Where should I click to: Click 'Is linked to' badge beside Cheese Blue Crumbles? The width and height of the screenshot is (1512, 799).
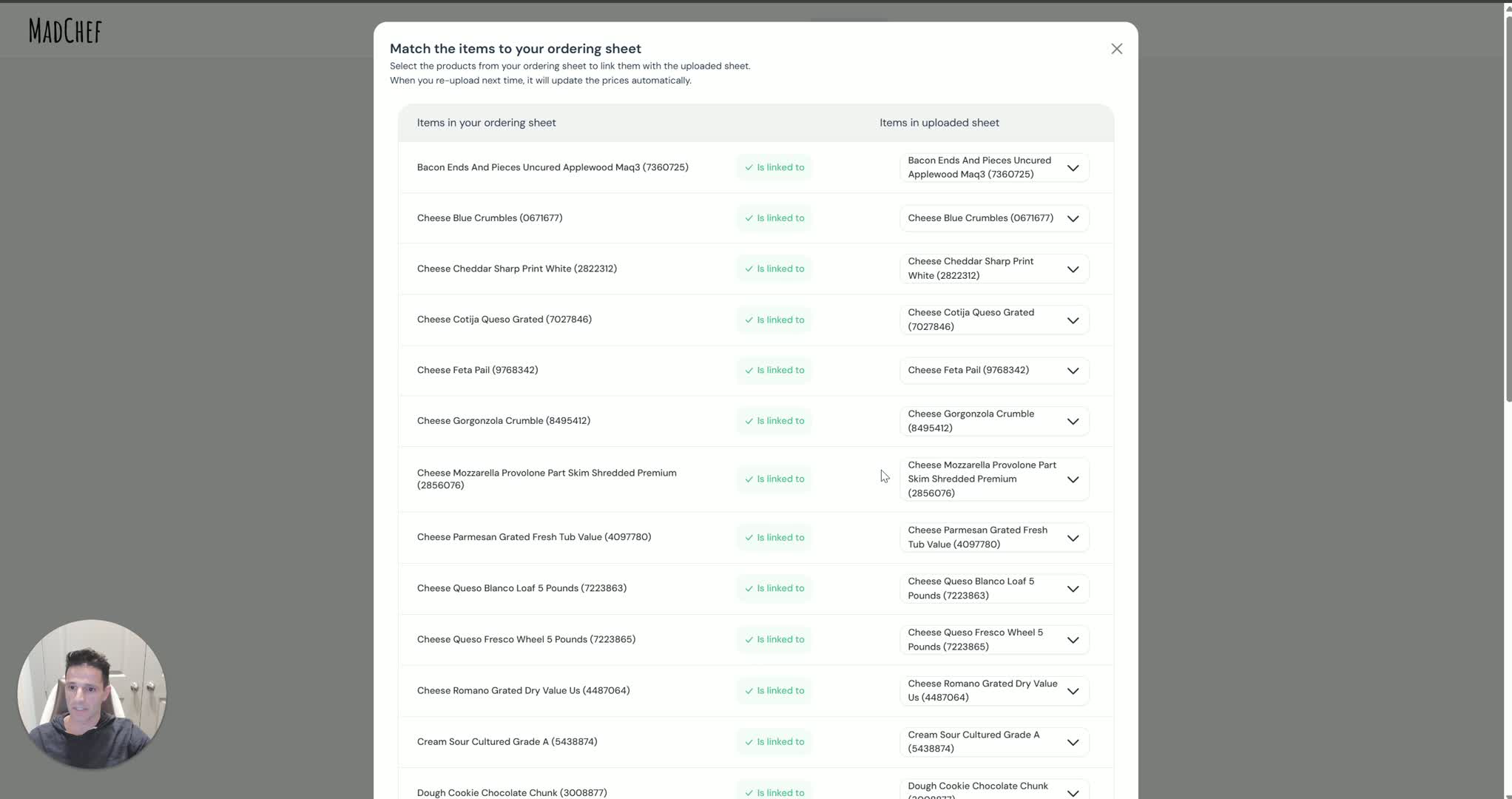774,218
